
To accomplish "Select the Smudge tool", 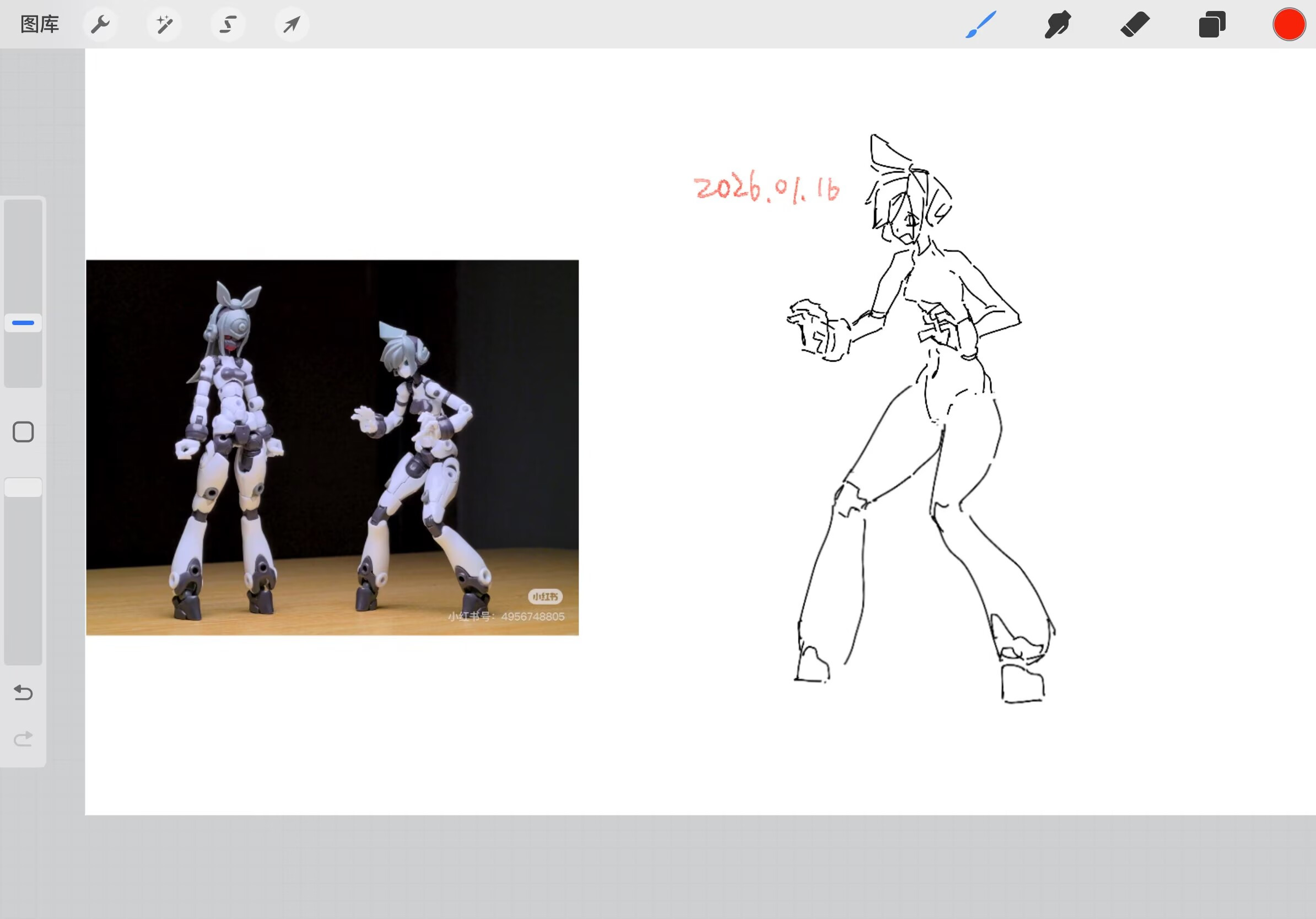I will [1058, 25].
